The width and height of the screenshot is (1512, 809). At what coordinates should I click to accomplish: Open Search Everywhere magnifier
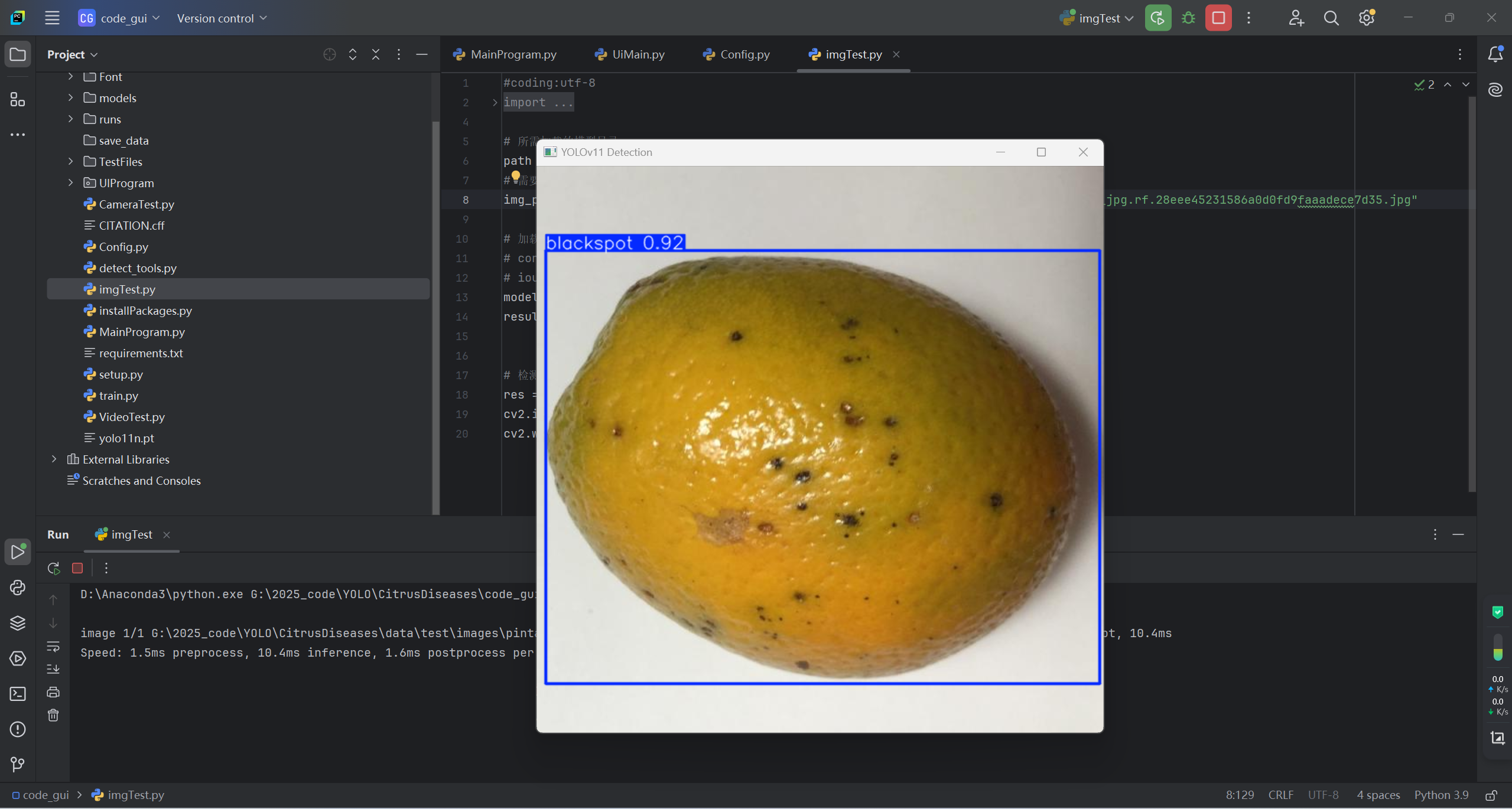tap(1331, 18)
